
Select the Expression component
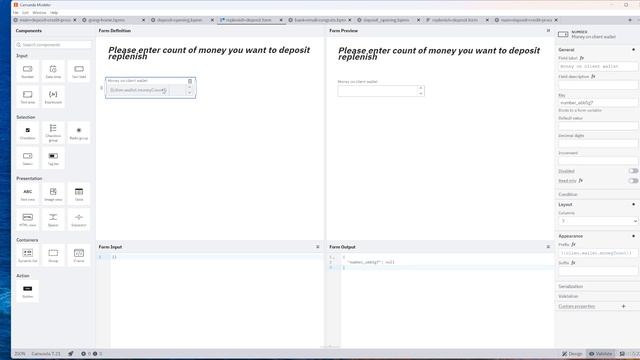[53, 97]
